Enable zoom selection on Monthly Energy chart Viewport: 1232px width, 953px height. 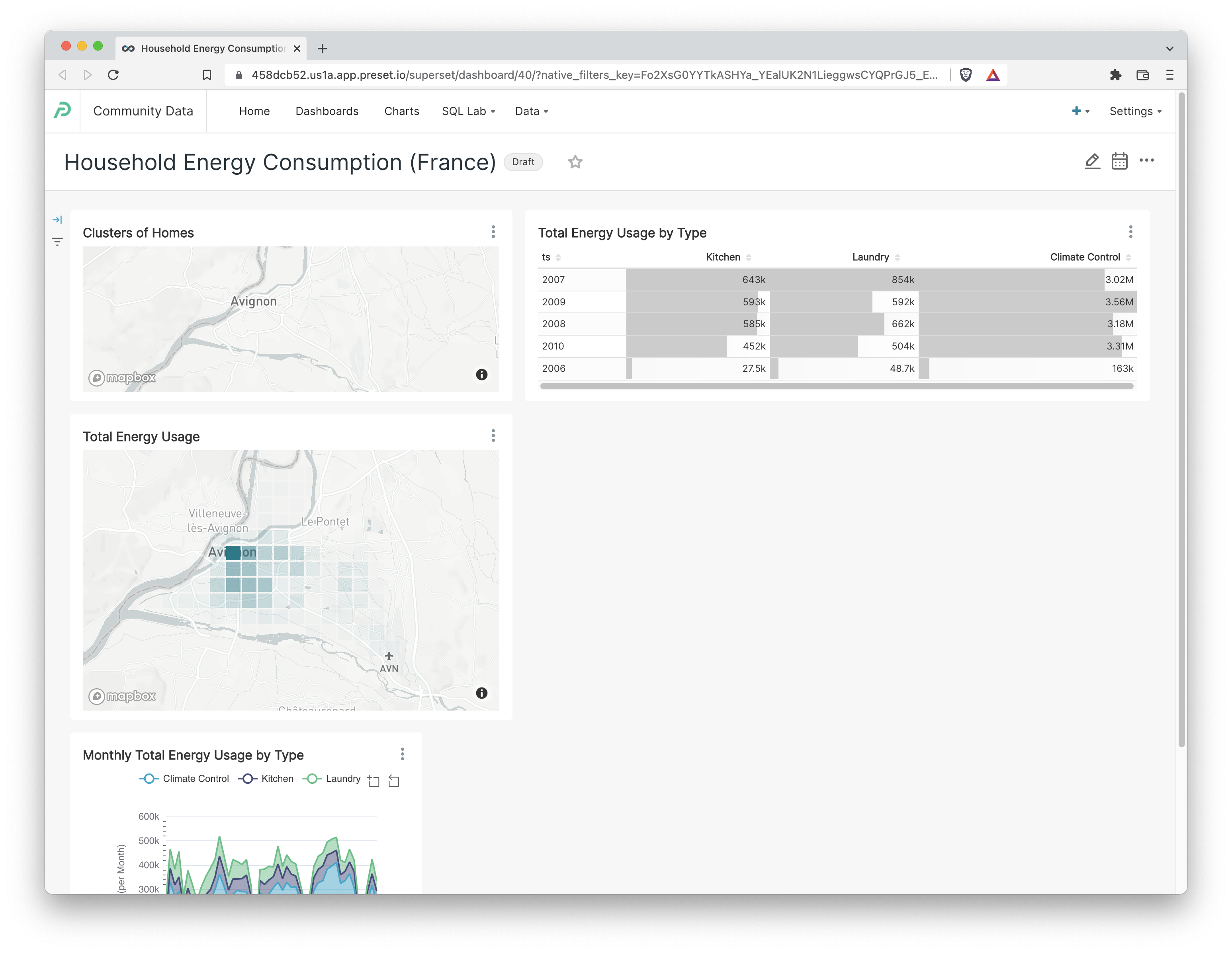coord(374,781)
